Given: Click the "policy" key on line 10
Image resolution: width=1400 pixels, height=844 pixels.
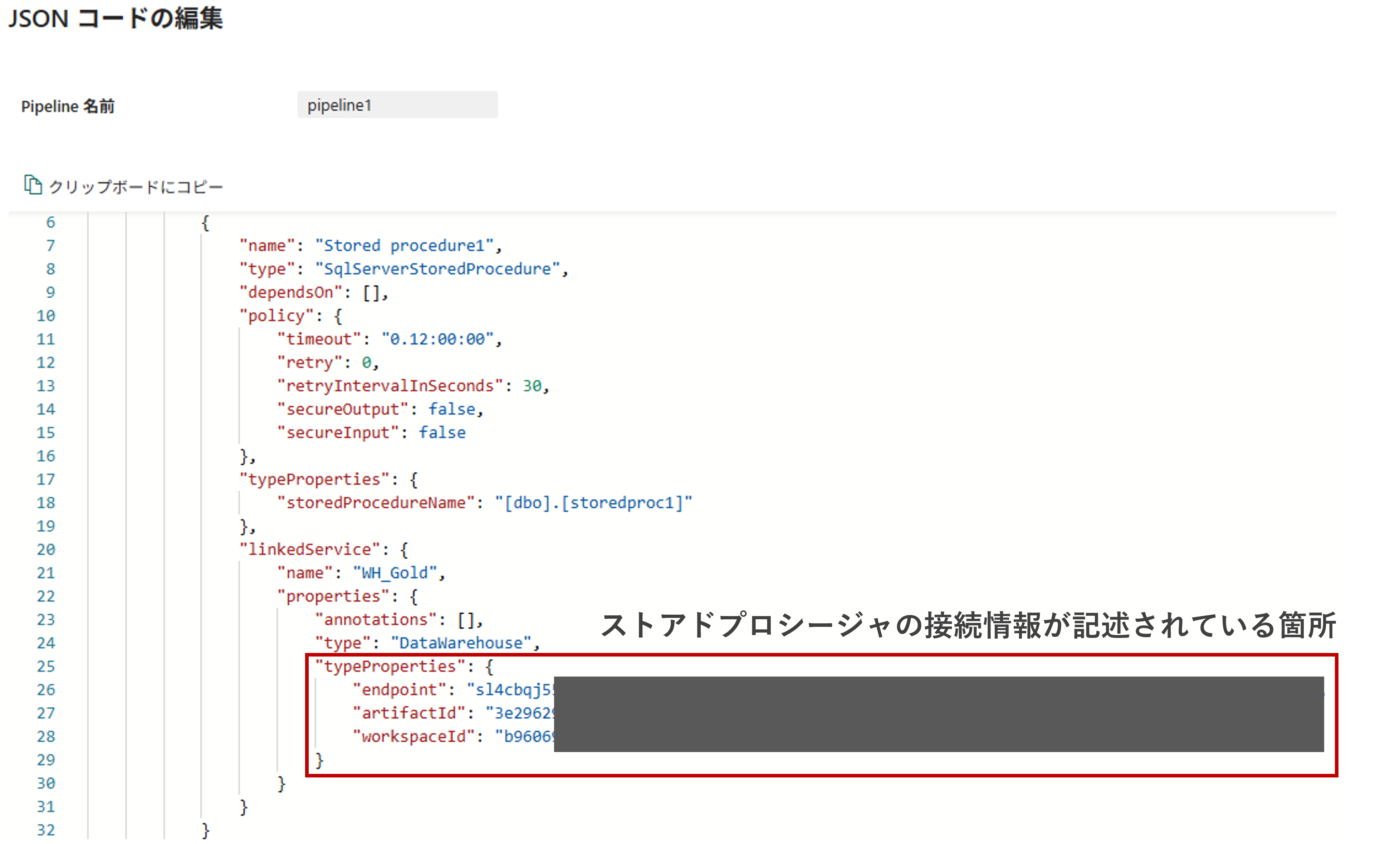Looking at the screenshot, I should click(x=277, y=316).
